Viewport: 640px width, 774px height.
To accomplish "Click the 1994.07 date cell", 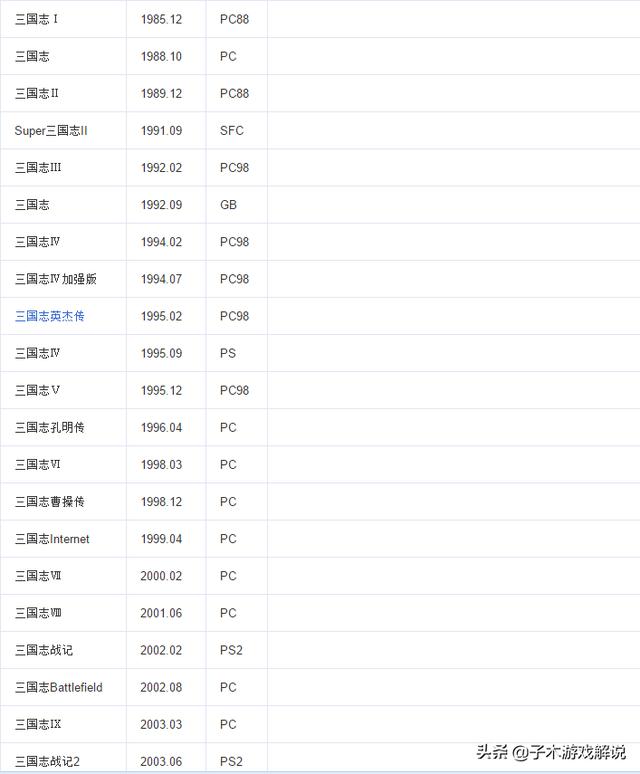I will [x=161, y=279].
